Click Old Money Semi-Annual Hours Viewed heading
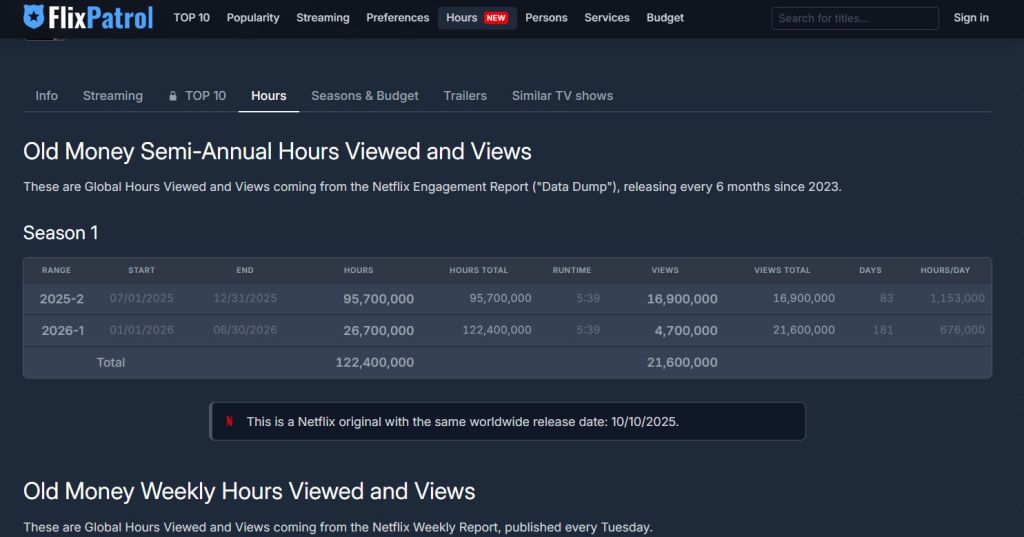The width and height of the screenshot is (1024, 537). click(x=277, y=152)
